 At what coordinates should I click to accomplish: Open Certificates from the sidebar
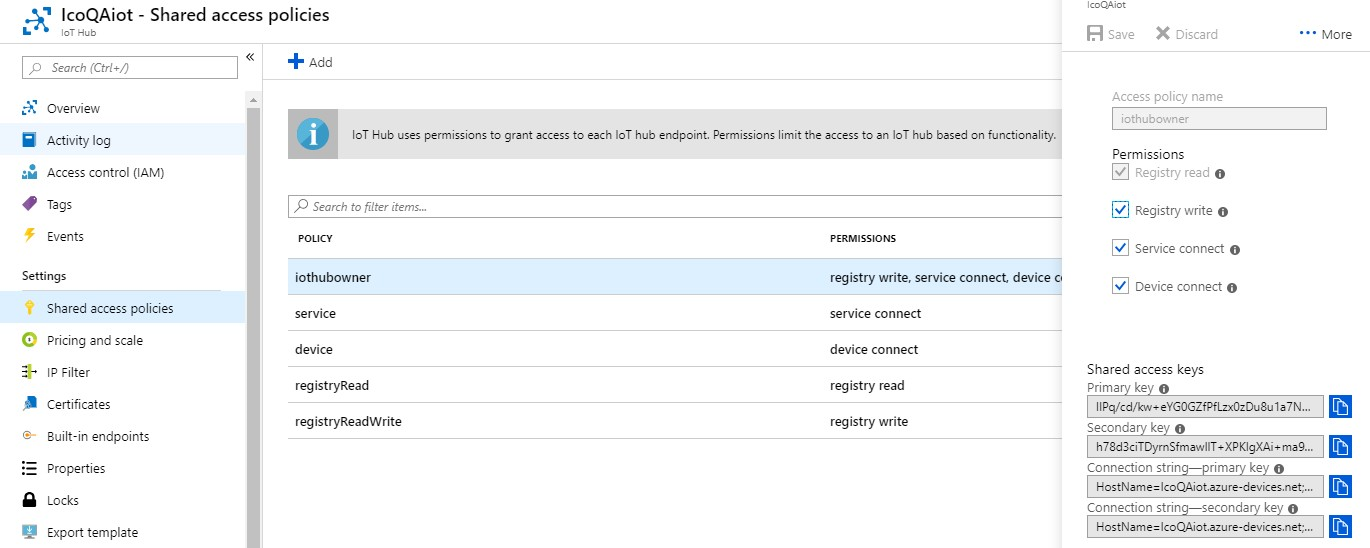[x=78, y=404]
